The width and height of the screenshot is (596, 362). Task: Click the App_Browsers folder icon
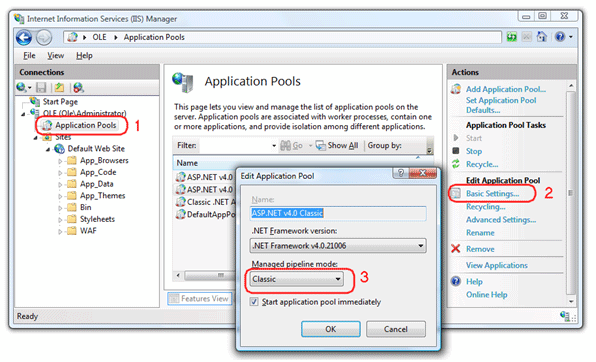[x=72, y=160]
